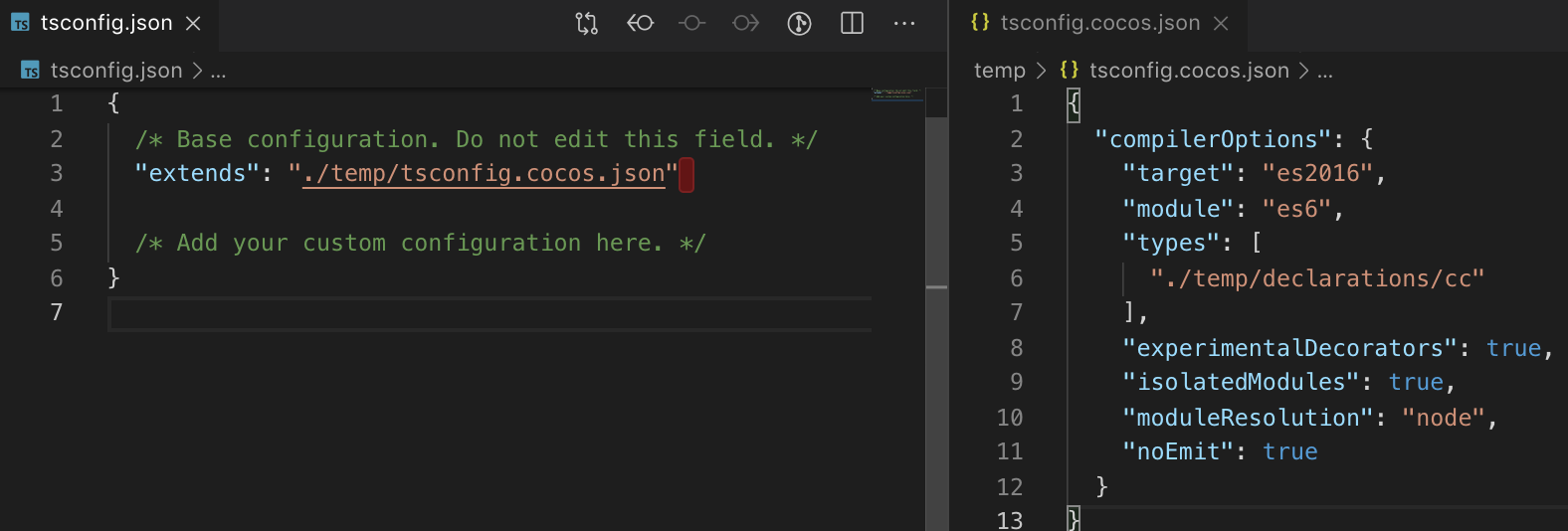Click the middle commit circle icon
Viewport: 1568px width, 531px height.
pos(692,23)
